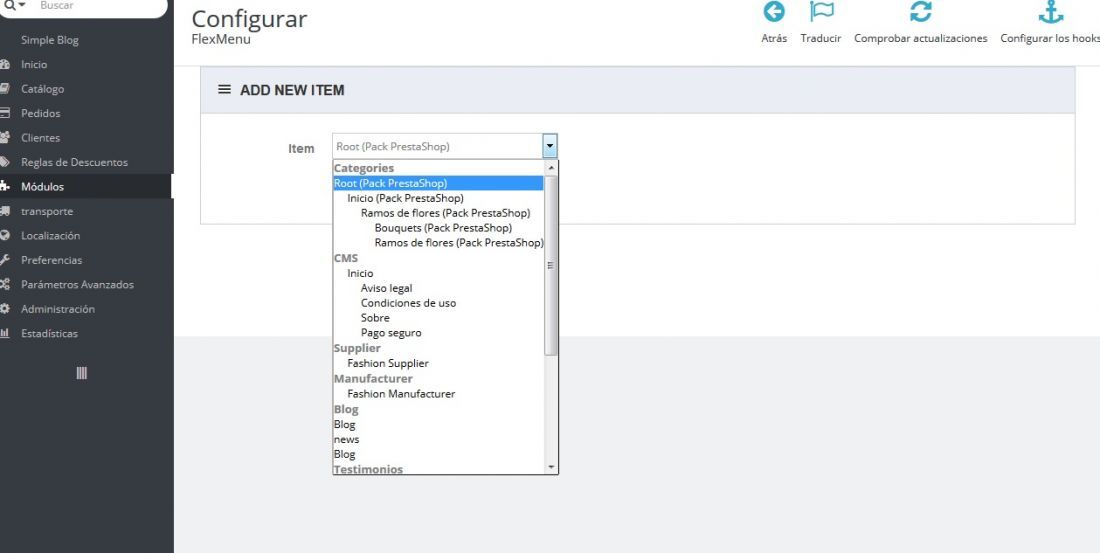Screen dimensions: 1100x553
Task: Open Simple Blog in sidebar
Action: (x=50, y=40)
